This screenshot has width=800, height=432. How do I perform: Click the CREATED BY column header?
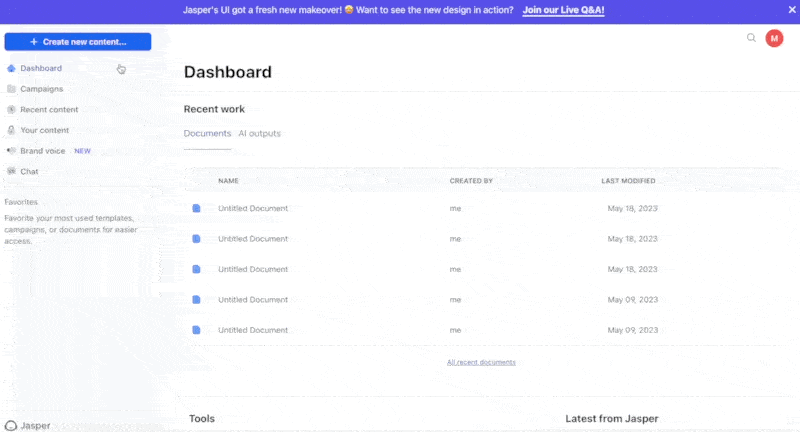point(471,181)
